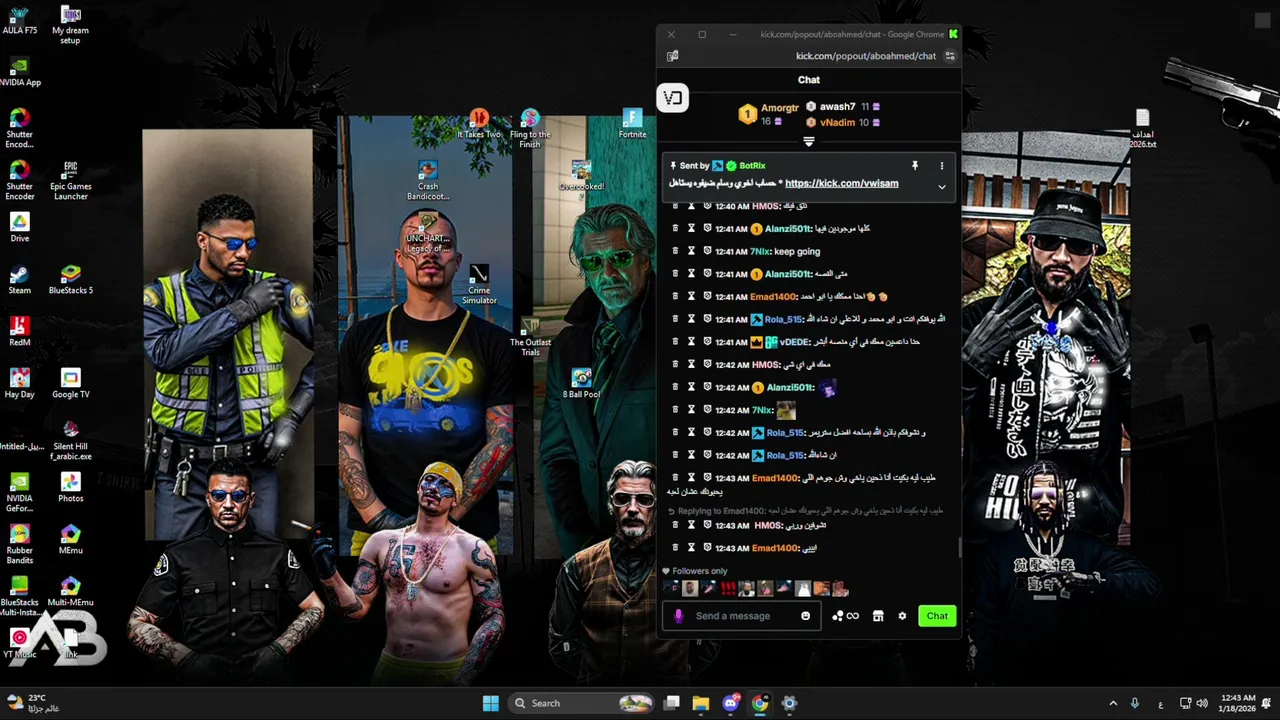This screenshot has width=1280, height=720.
Task: Timeout vDEDE using hourglass icon
Action: coord(691,342)
